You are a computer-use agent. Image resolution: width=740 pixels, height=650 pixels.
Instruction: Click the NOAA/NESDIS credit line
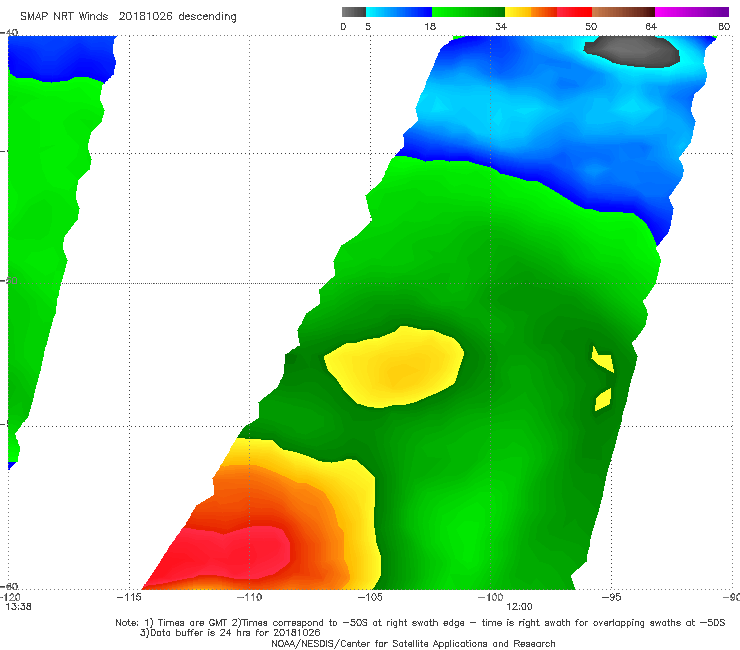click(413, 643)
